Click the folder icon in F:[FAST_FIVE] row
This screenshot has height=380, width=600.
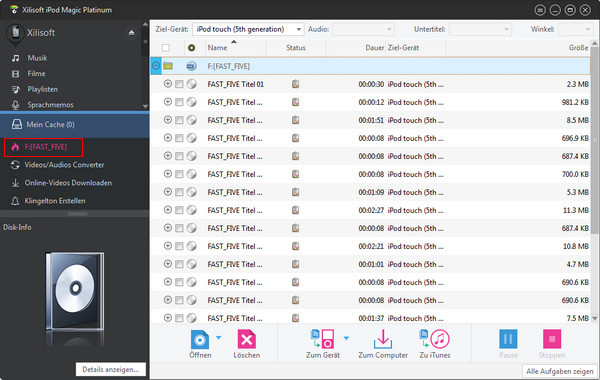point(168,66)
